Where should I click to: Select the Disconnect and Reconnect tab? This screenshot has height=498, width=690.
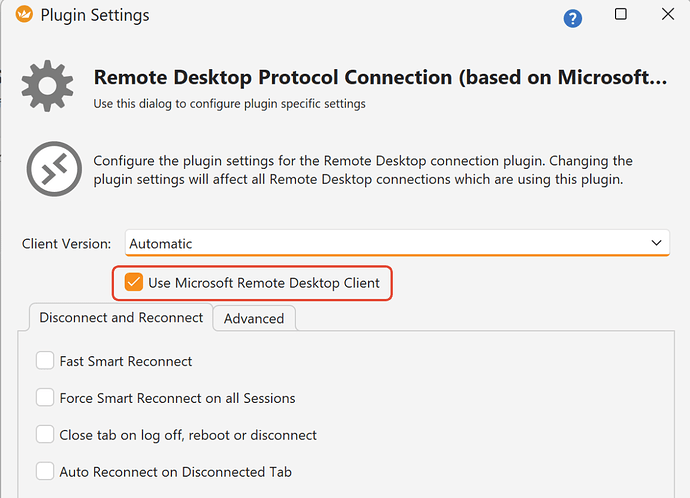[121, 318]
